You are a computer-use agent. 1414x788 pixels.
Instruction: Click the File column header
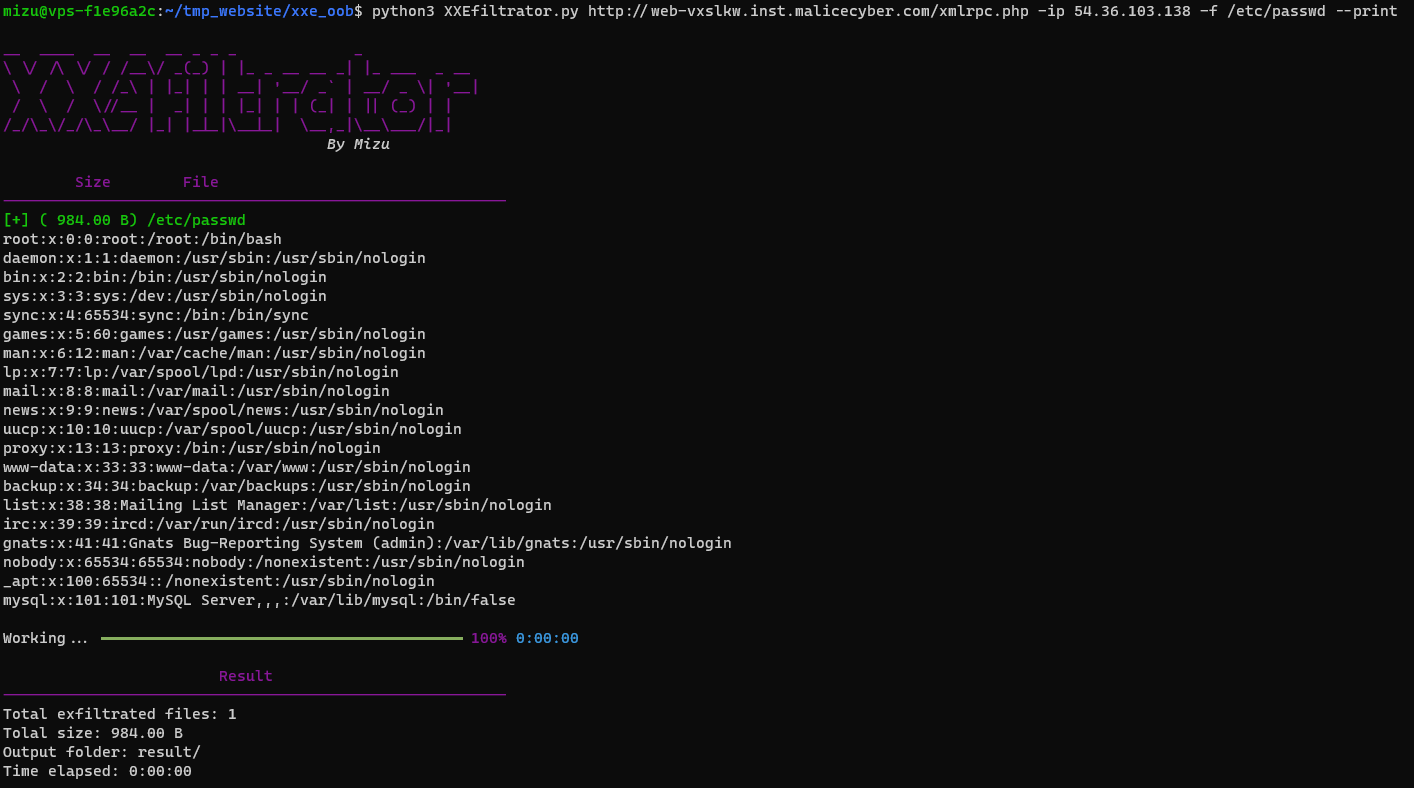[200, 182]
